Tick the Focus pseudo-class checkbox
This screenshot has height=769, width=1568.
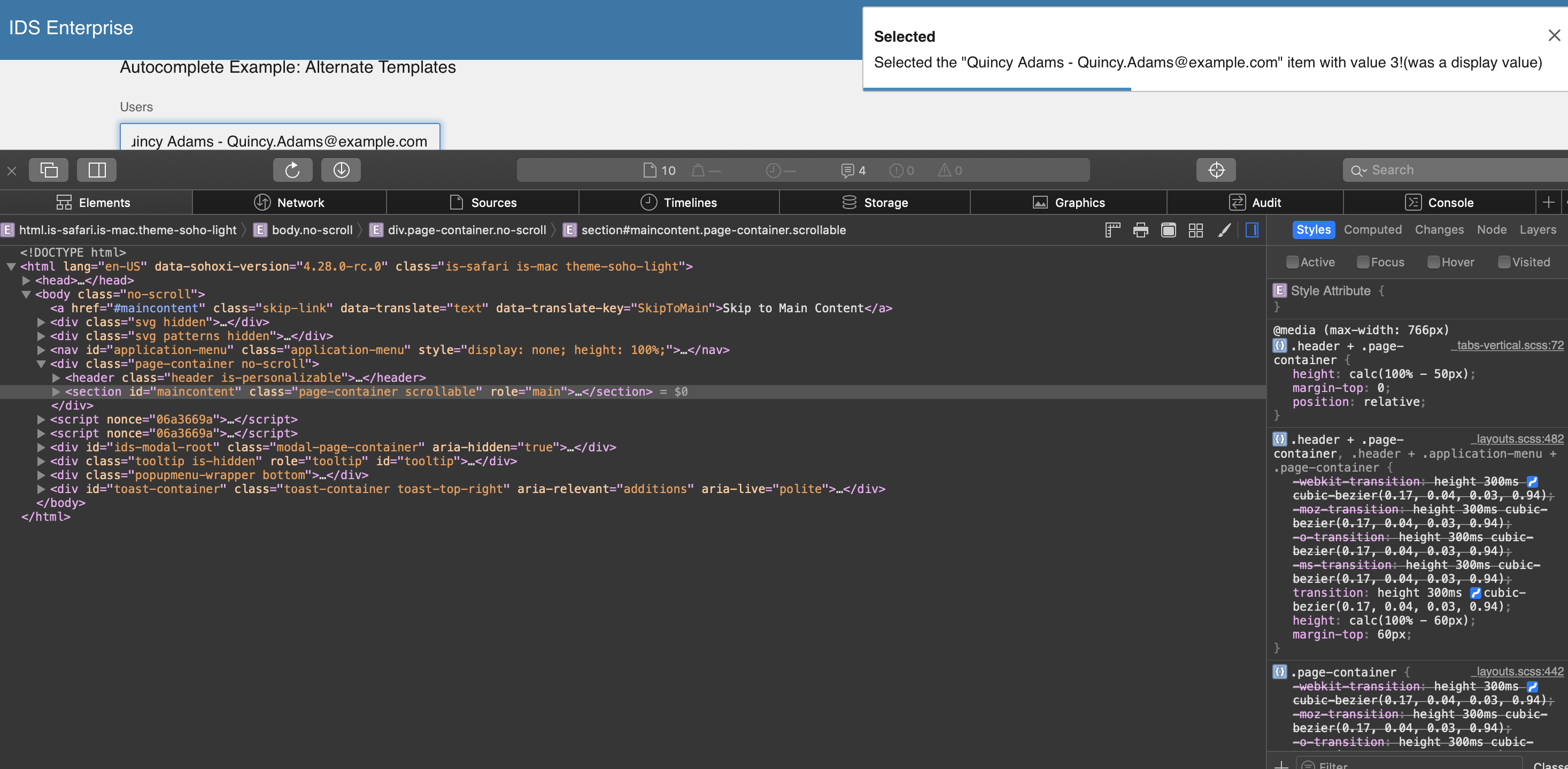[1362, 263]
